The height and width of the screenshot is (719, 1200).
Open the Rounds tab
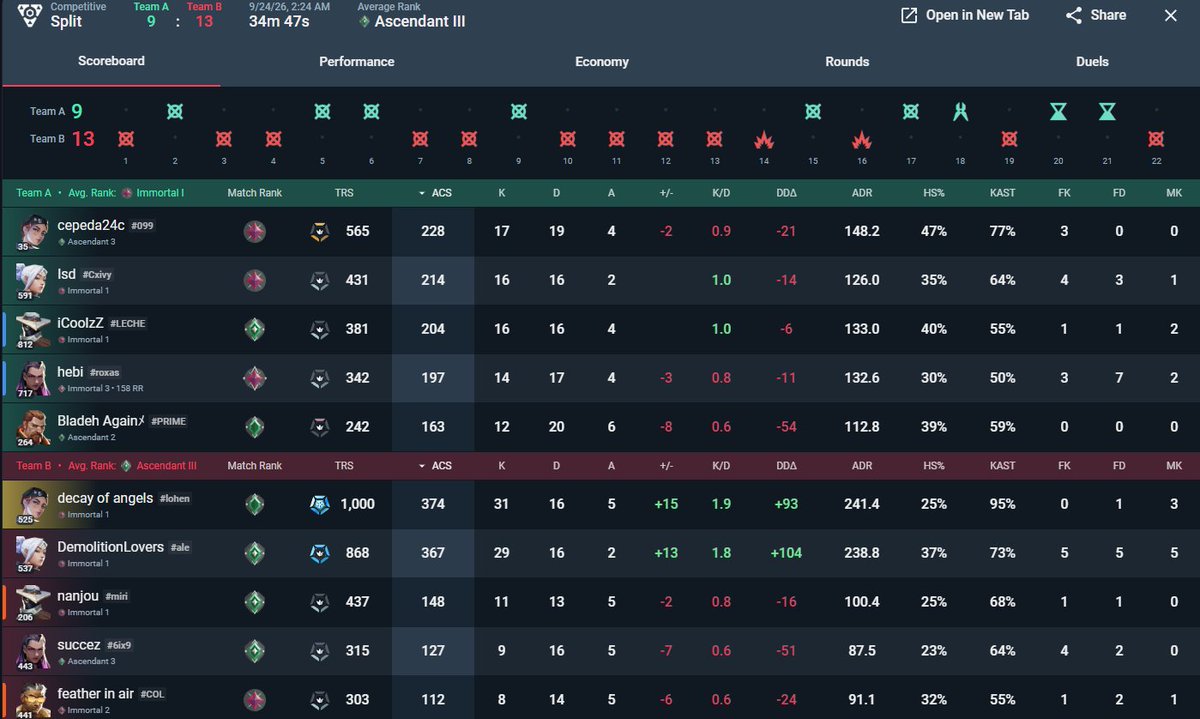(847, 62)
